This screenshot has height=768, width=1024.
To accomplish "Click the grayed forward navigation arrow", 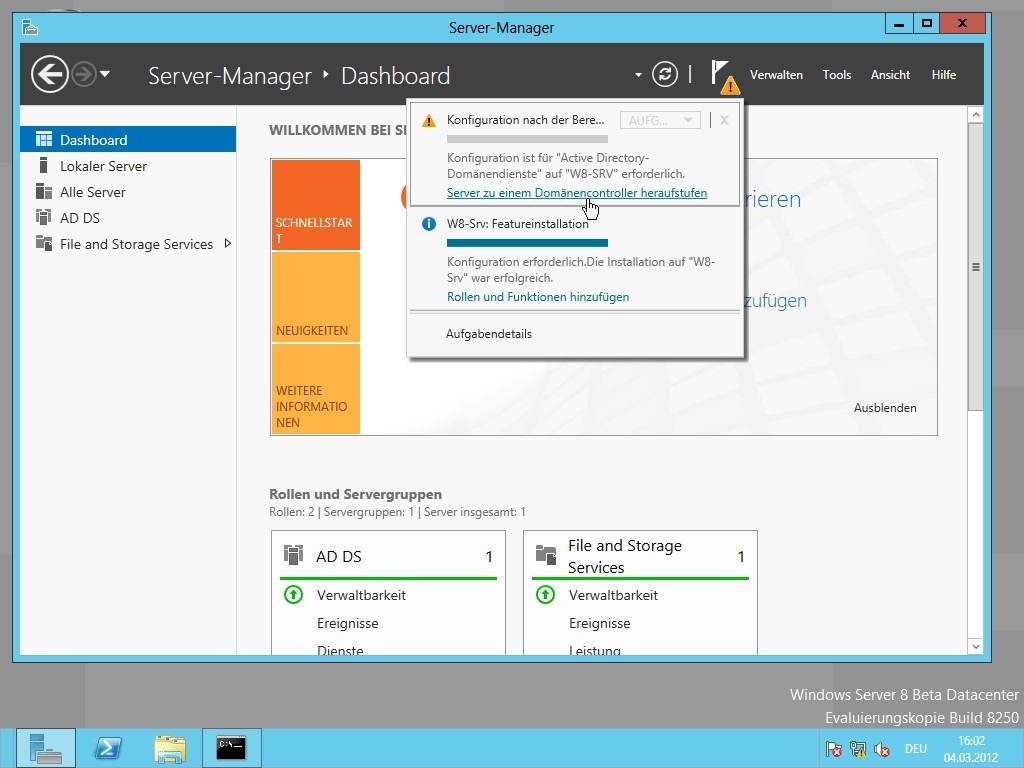I will pyautogui.click(x=84, y=74).
